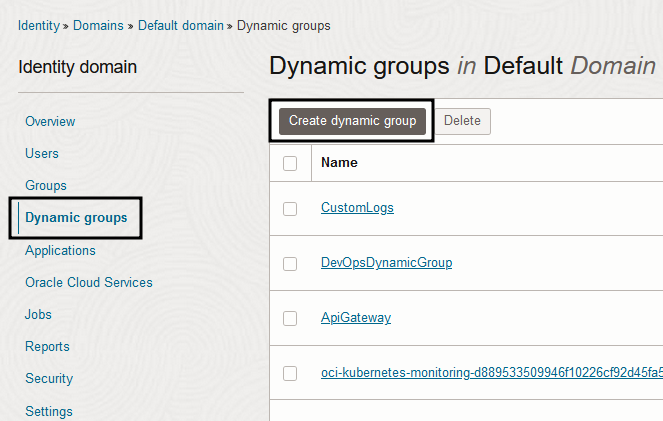The image size is (663, 421).
Task: Navigate to Oracle Cloud Services
Action: coord(89,283)
